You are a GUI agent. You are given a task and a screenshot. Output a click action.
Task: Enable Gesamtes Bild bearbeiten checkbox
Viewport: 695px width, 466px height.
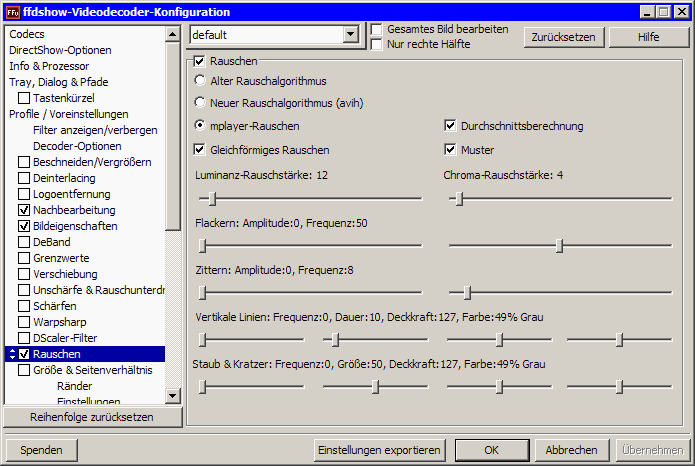(377, 30)
